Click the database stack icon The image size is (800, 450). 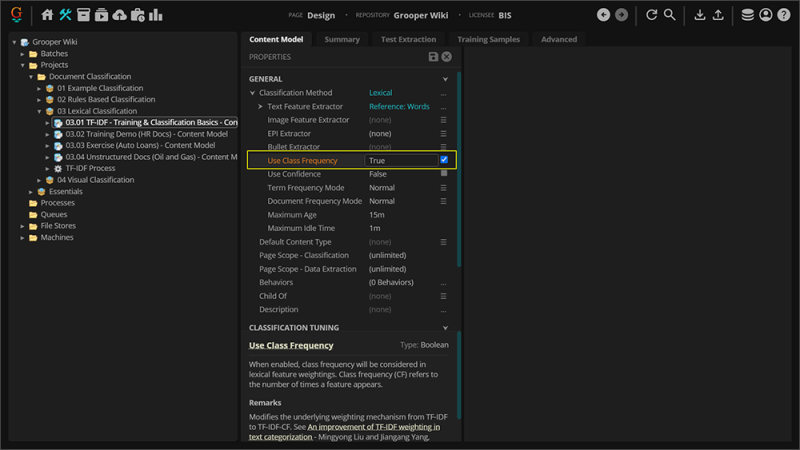pos(748,15)
